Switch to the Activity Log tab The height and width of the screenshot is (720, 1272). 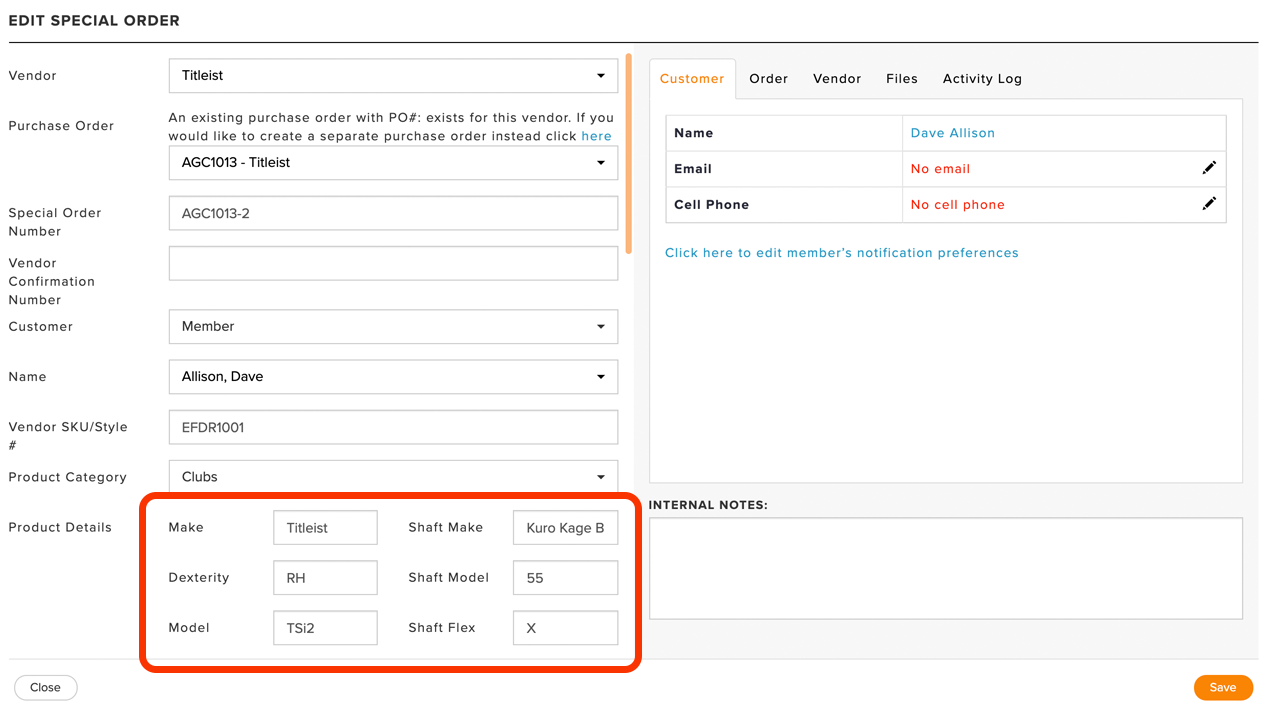[982, 79]
